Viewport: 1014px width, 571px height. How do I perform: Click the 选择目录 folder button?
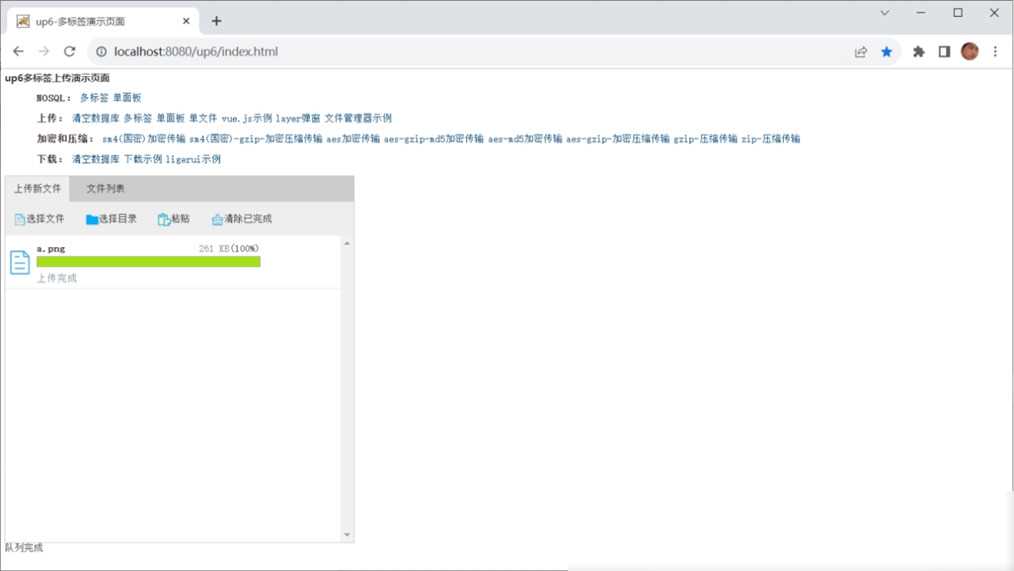111,219
